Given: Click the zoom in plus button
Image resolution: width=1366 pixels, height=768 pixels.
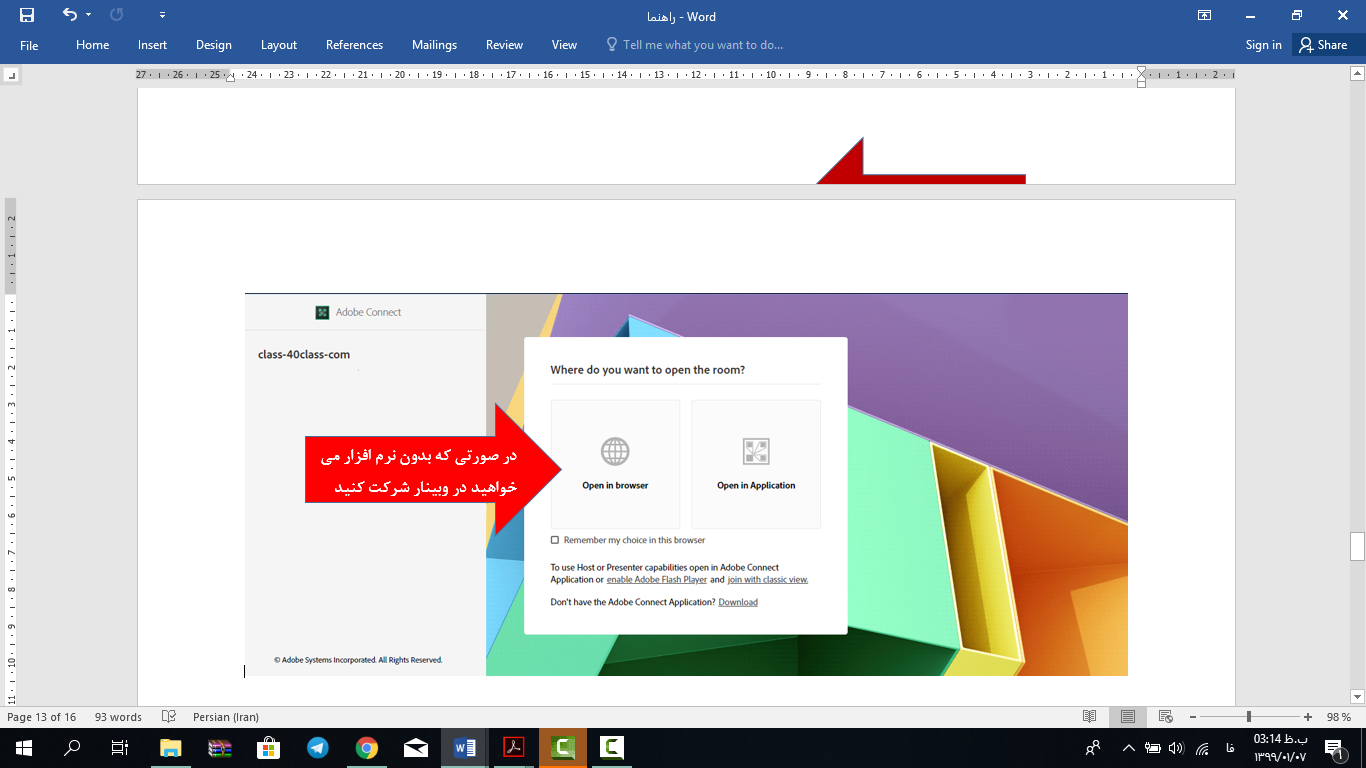Looking at the screenshot, I should [x=1308, y=717].
